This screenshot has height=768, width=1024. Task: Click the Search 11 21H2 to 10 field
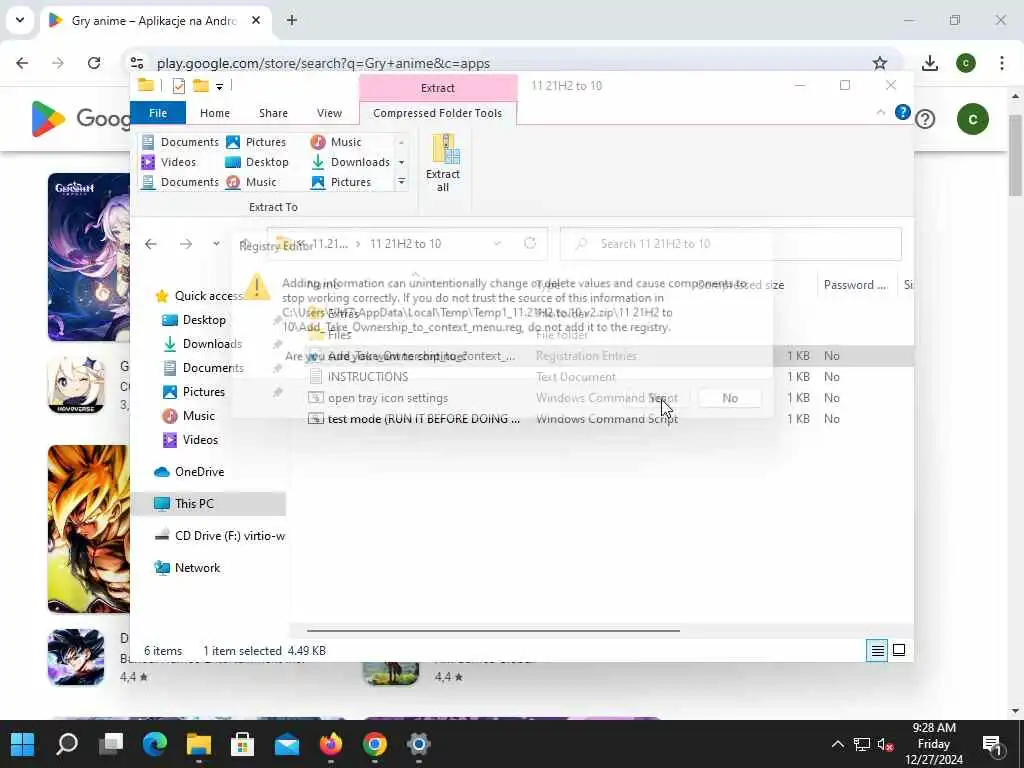click(731, 244)
